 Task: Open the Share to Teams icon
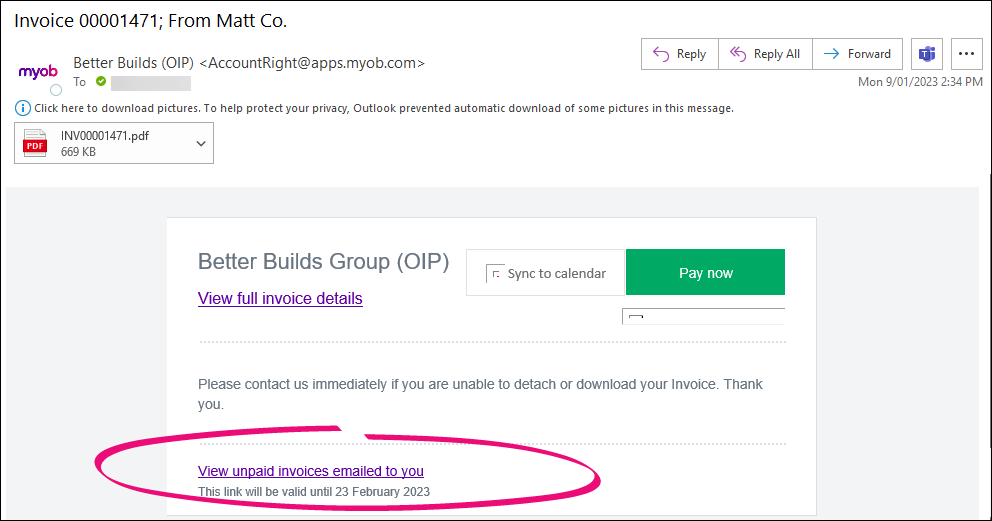[x=927, y=54]
